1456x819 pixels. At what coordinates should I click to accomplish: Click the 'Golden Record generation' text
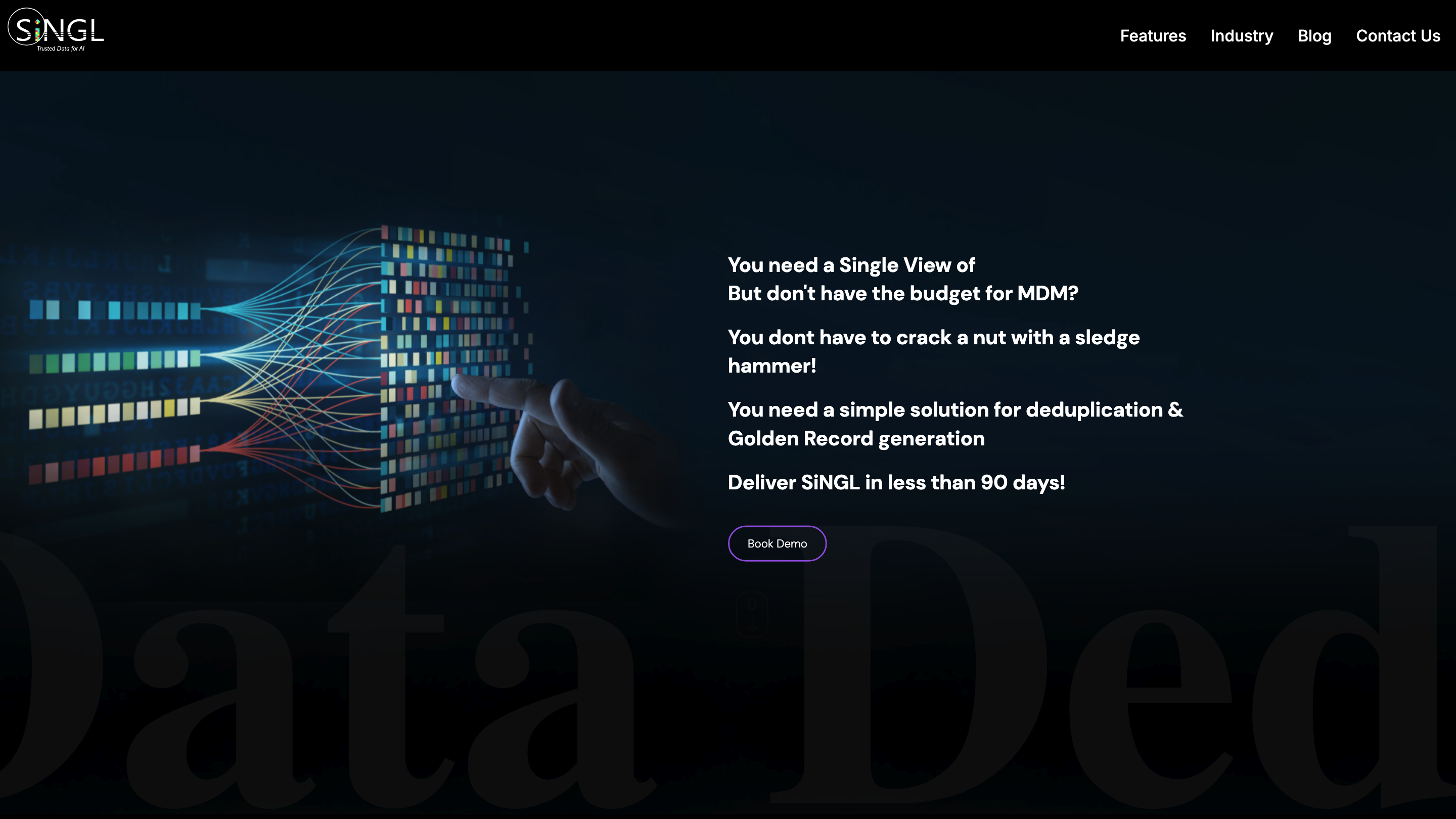[x=856, y=439]
